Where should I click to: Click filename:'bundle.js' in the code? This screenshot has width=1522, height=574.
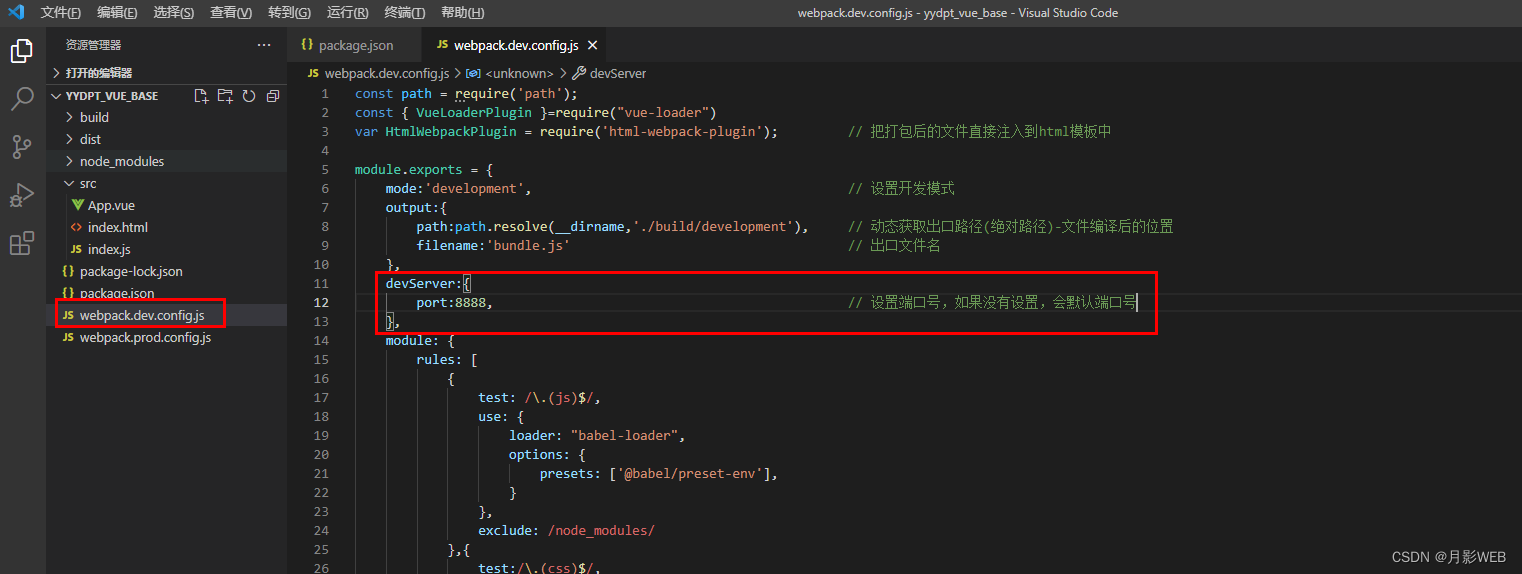click(493, 245)
